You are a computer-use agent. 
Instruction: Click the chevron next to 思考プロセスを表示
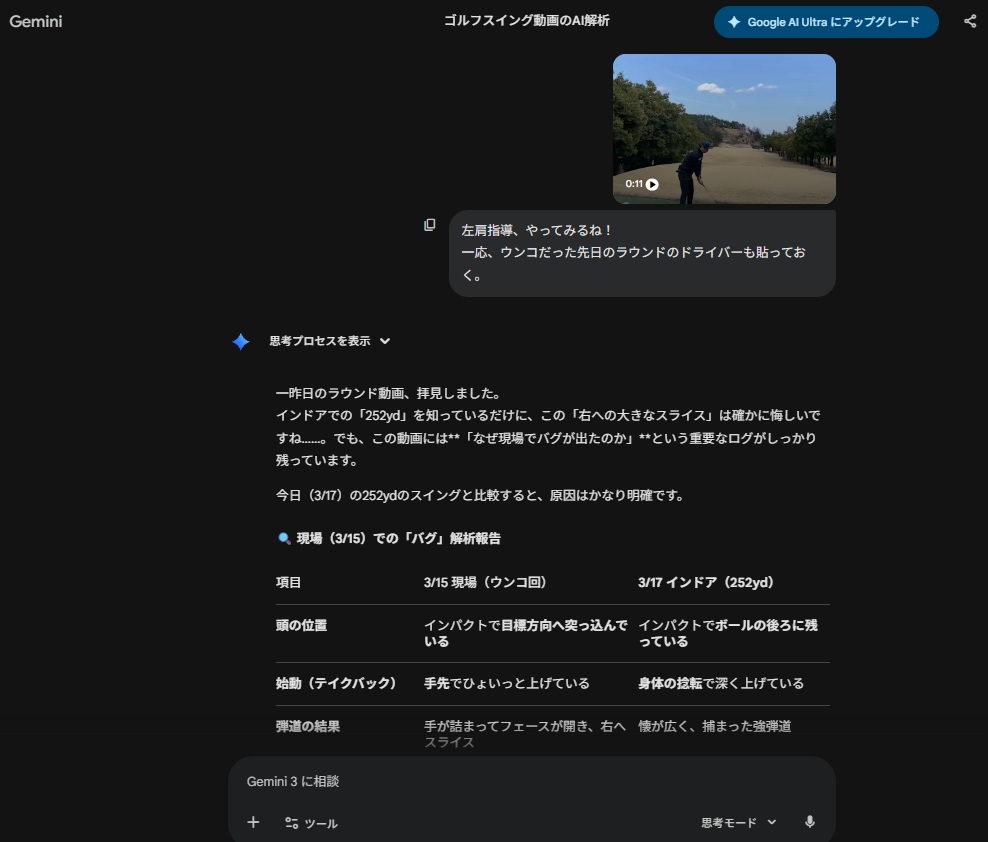tap(385, 341)
